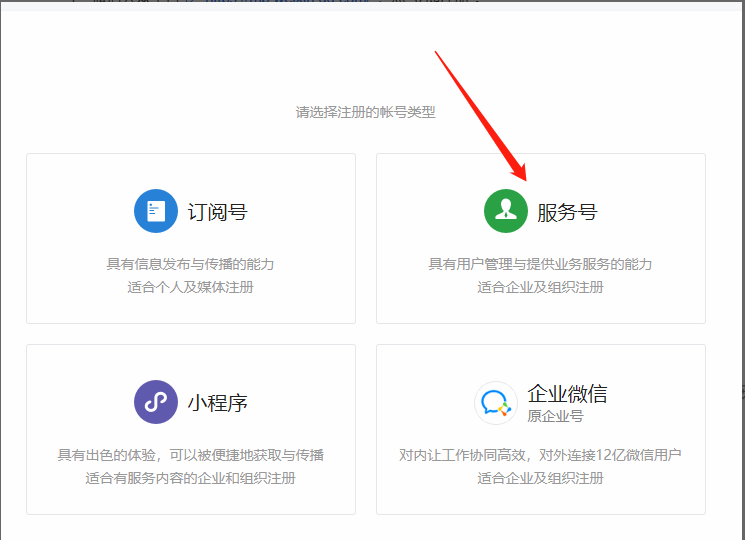Select the 服务号 title text

[x=567, y=212]
